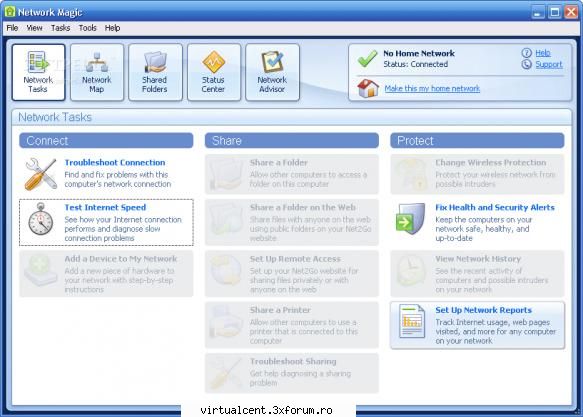Click the Make this my home network link
The width and height of the screenshot is (583, 417).
[x=432, y=88]
